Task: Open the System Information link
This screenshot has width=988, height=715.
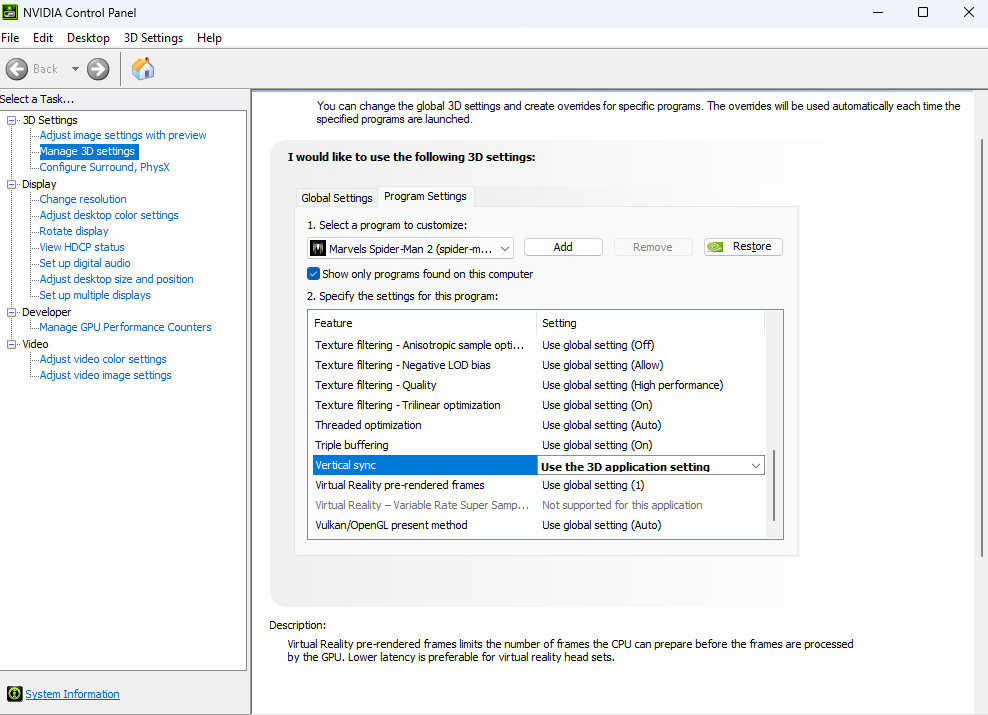Action: [x=72, y=694]
